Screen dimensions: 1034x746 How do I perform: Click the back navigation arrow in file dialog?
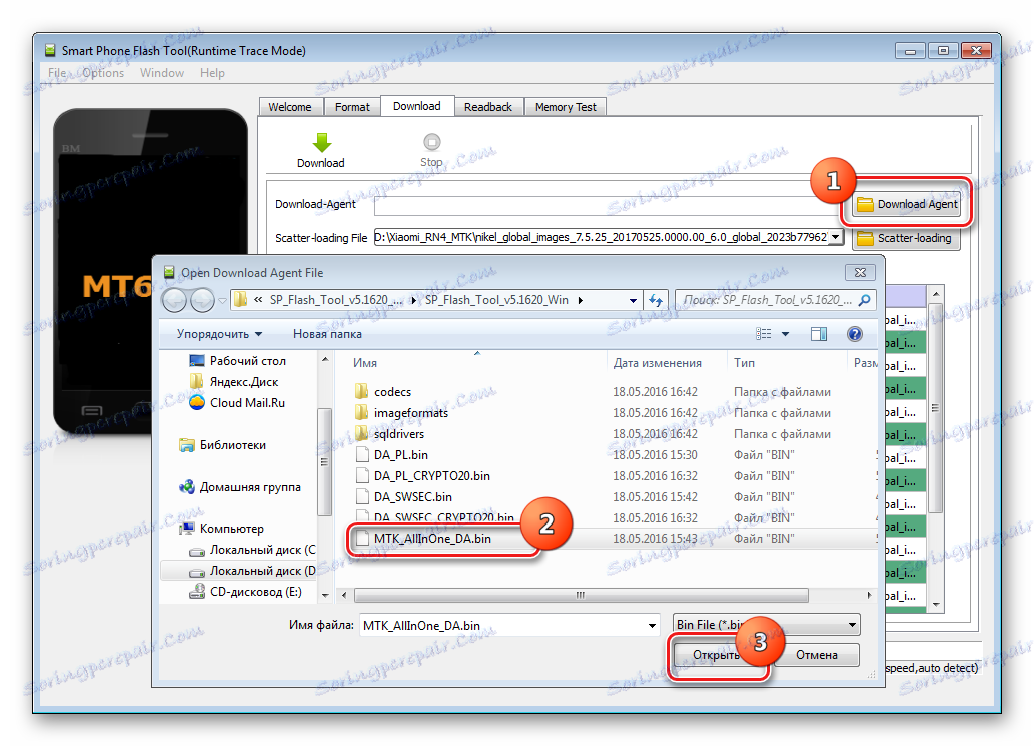click(x=175, y=300)
